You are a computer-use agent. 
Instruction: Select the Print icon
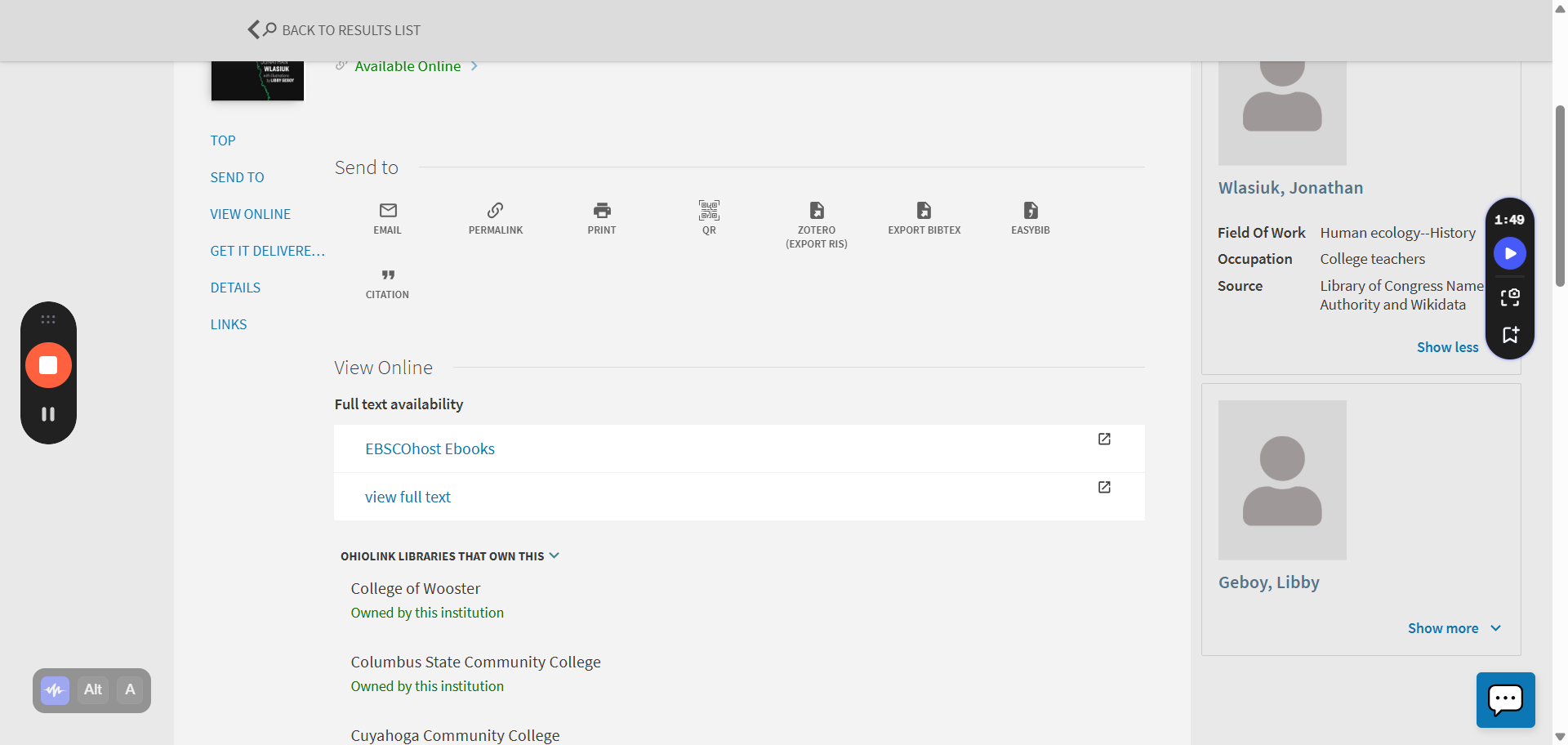coord(602,216)
